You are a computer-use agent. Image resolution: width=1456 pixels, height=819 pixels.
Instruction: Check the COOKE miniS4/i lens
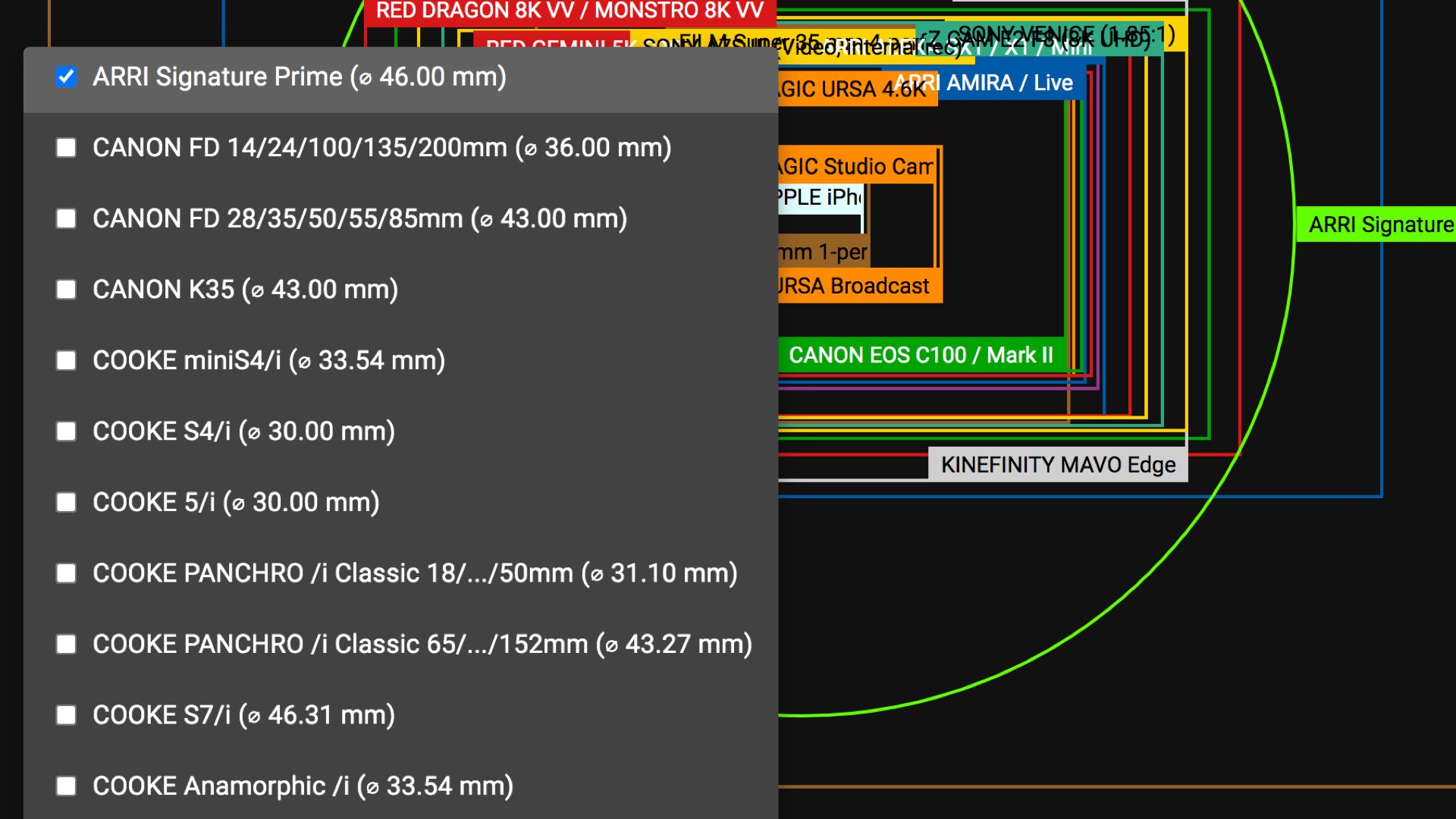(x=66, y=360)
